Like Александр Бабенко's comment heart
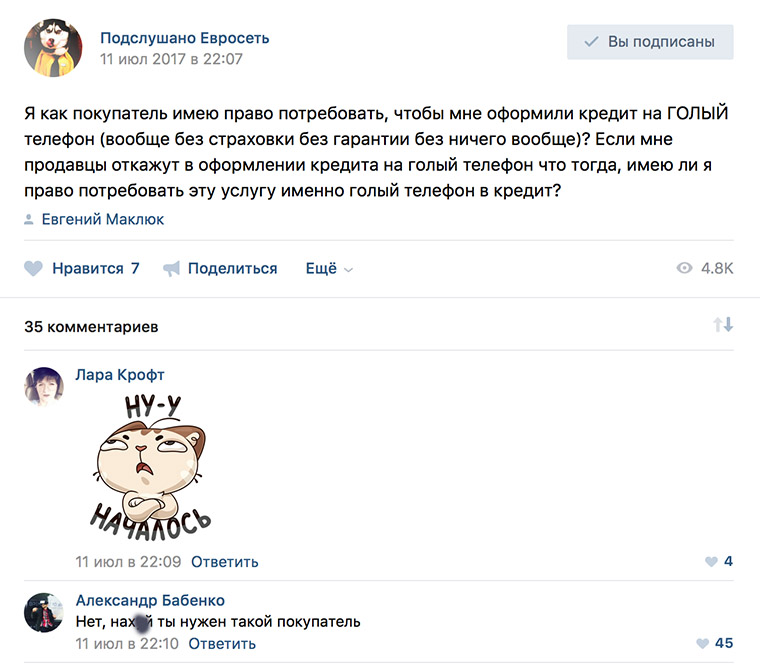The image size is (760, 670). tap(704, 643)
